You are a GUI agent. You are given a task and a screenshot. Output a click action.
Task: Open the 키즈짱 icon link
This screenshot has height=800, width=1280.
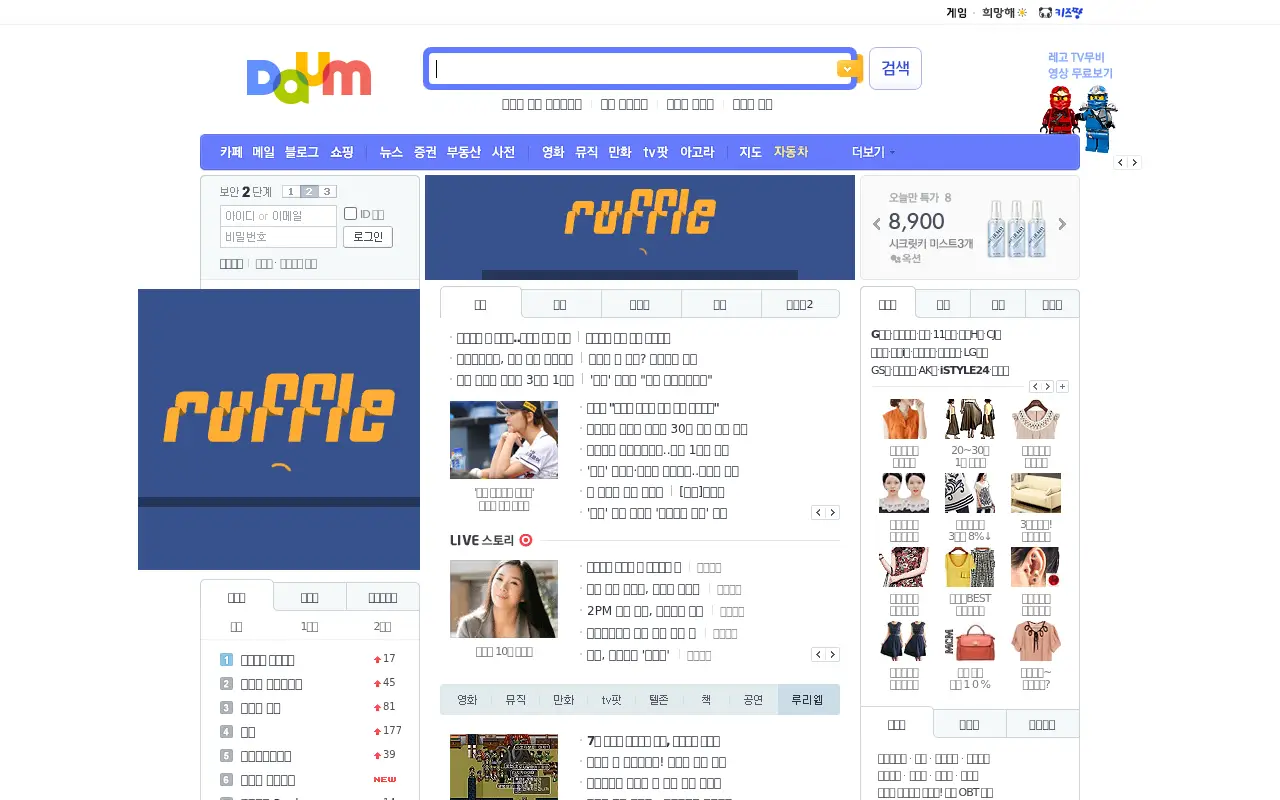point(1061,13)
